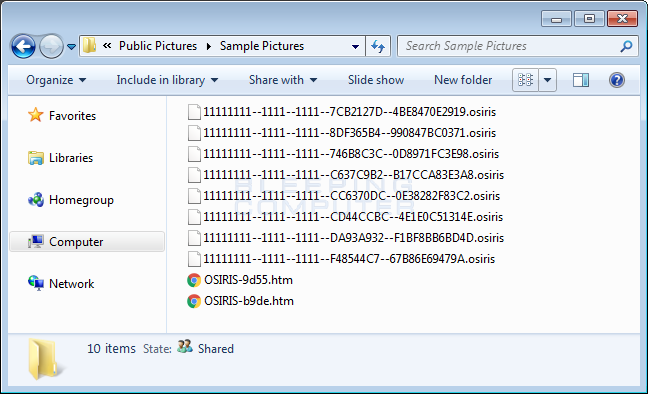Select file ending 0D8971FC3E98.osiris

[x=351, y=154]
